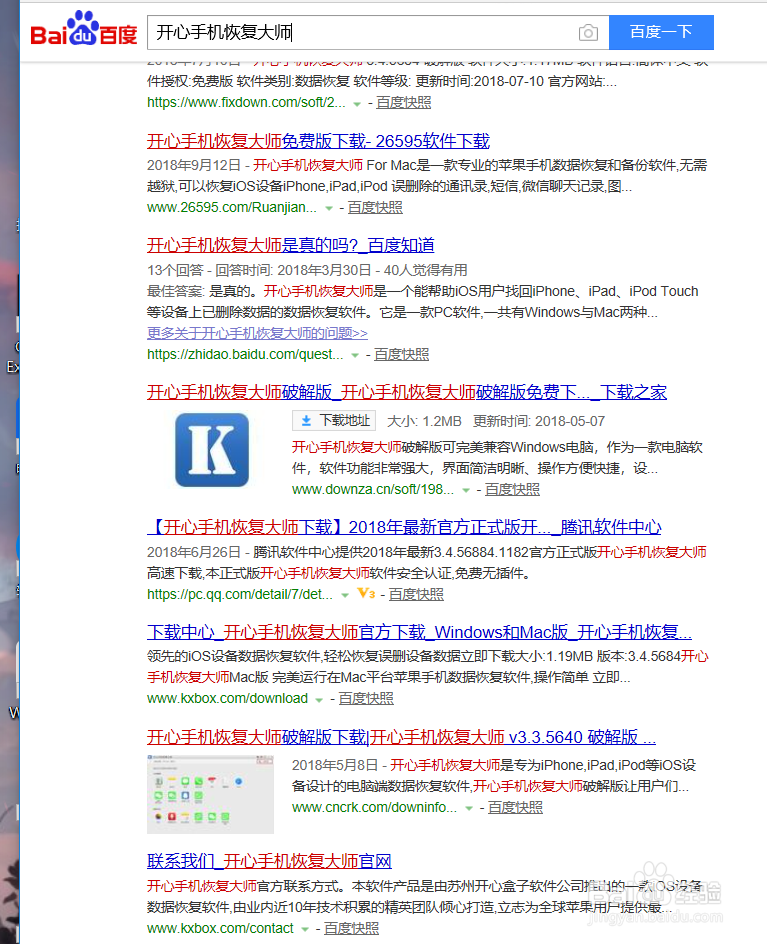Expand dropdown arrow beside pc.qq.com URL
This screenshot has width=767, height=944.
pos(345,595)
